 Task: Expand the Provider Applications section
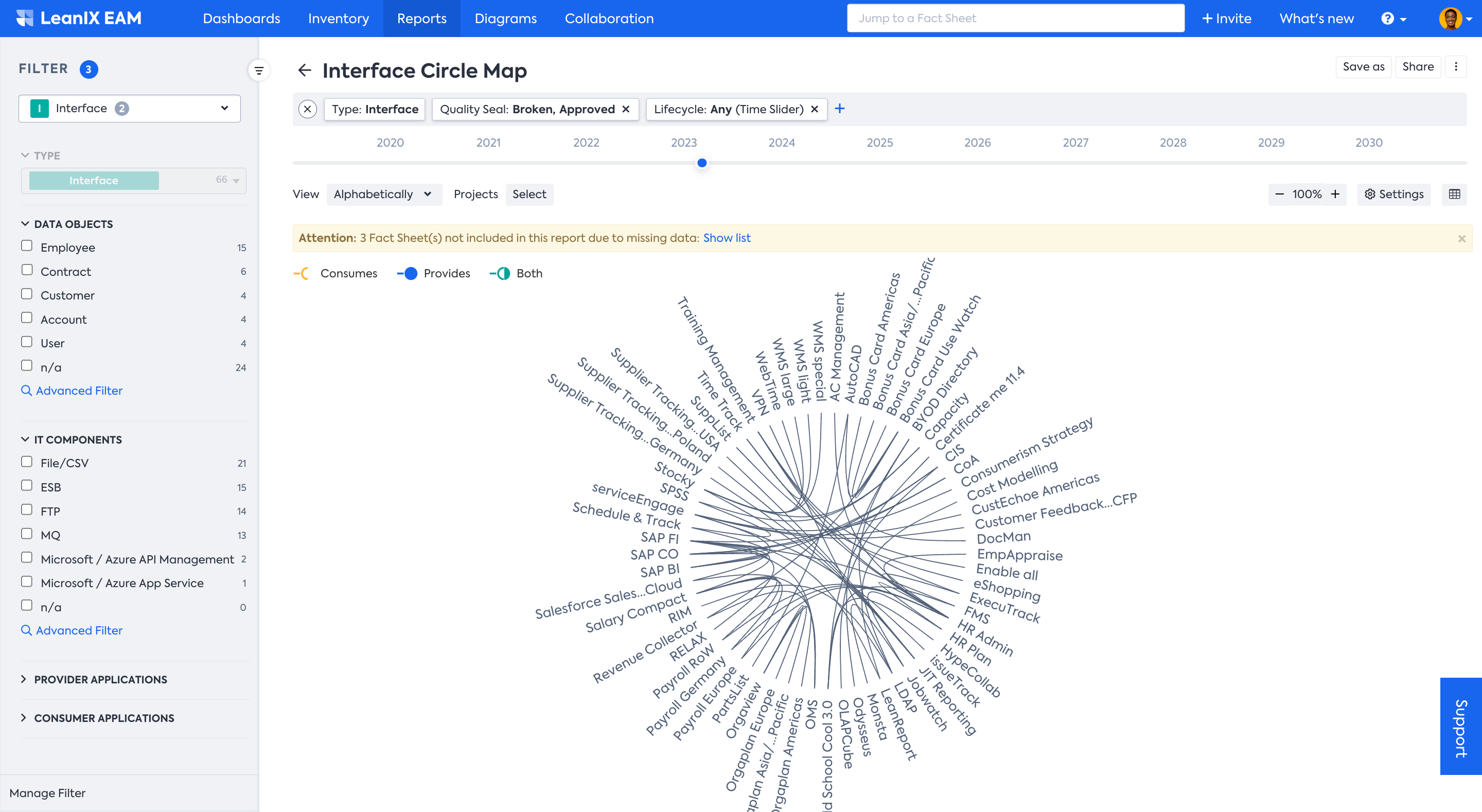[100, 679]
